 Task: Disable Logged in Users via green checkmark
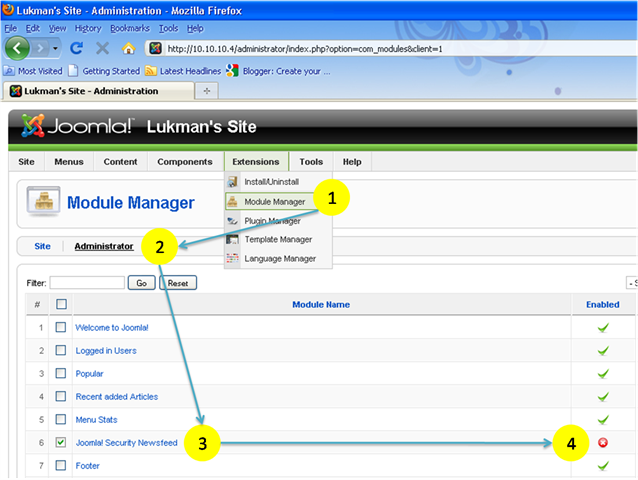(603, 350)
